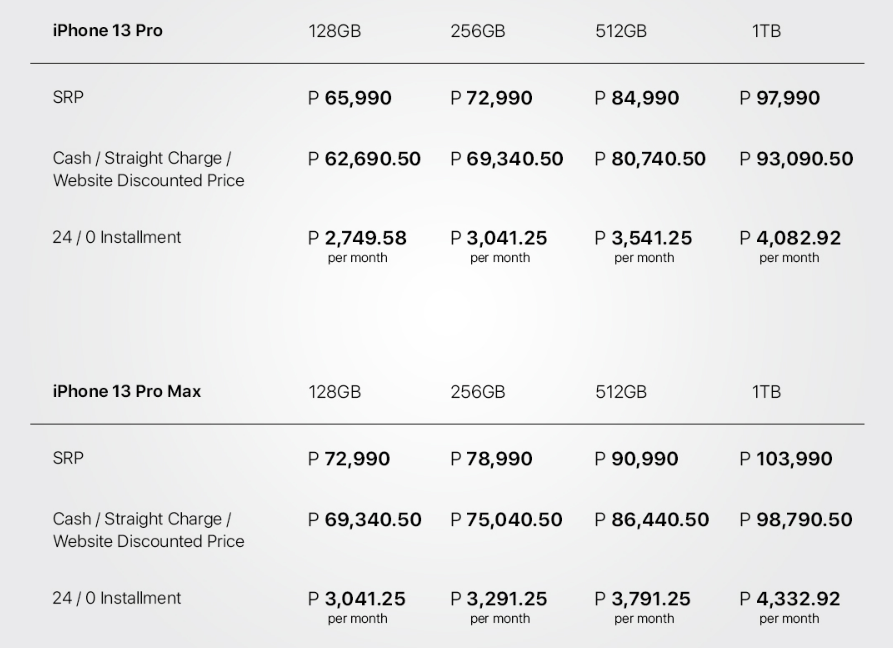Click the P 2,749.58 monthly installment

click(x=357, y=238)
